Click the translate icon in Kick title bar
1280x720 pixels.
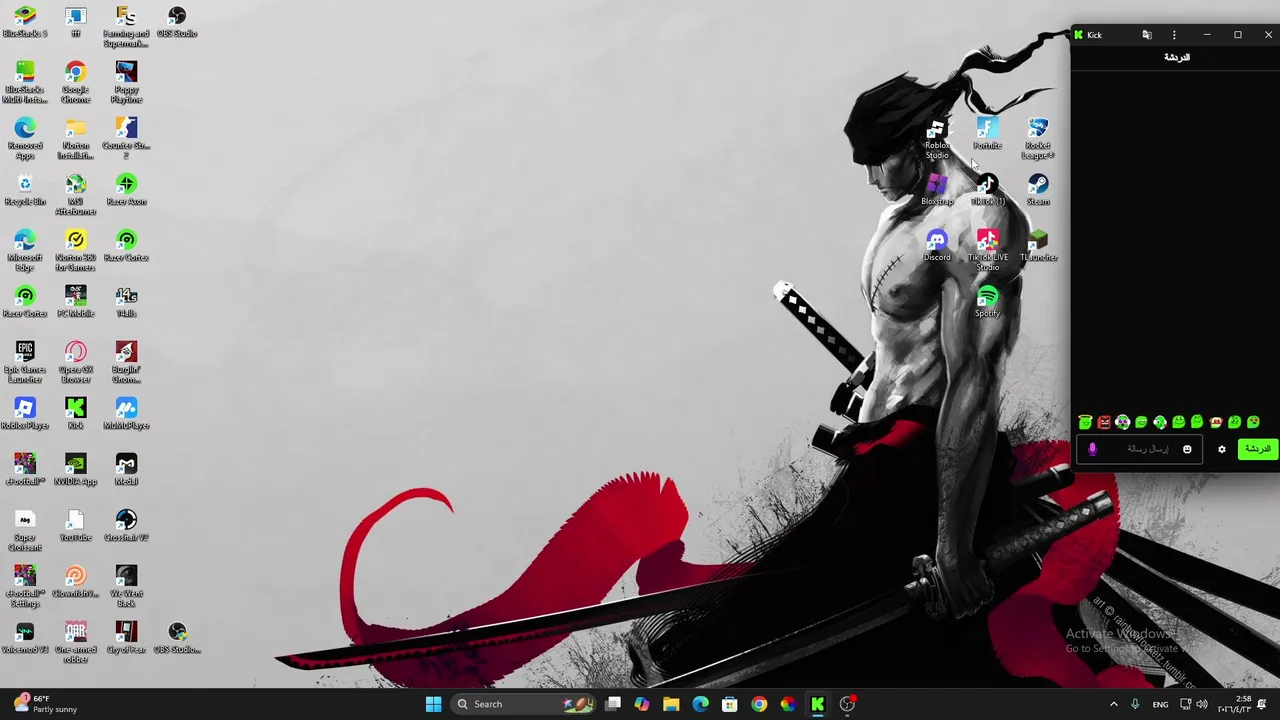(1147, 35)
